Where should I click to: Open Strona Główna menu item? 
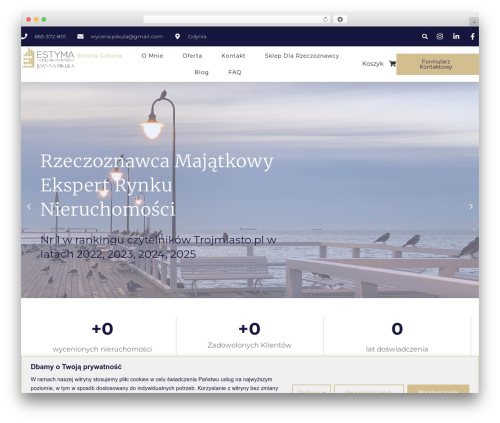100,56
